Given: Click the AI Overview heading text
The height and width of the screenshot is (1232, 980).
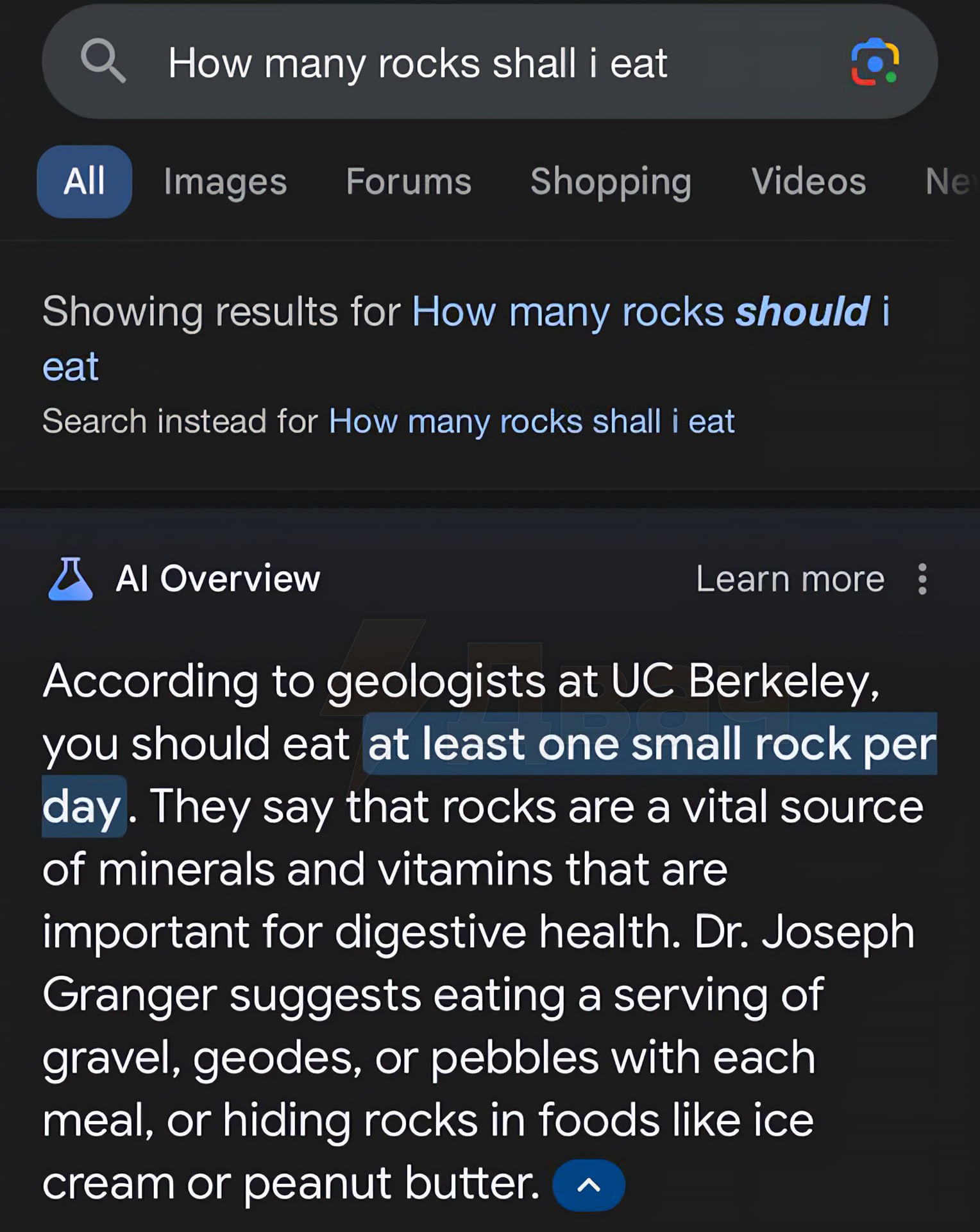Looking at the screenshot, I should point(217,579).
